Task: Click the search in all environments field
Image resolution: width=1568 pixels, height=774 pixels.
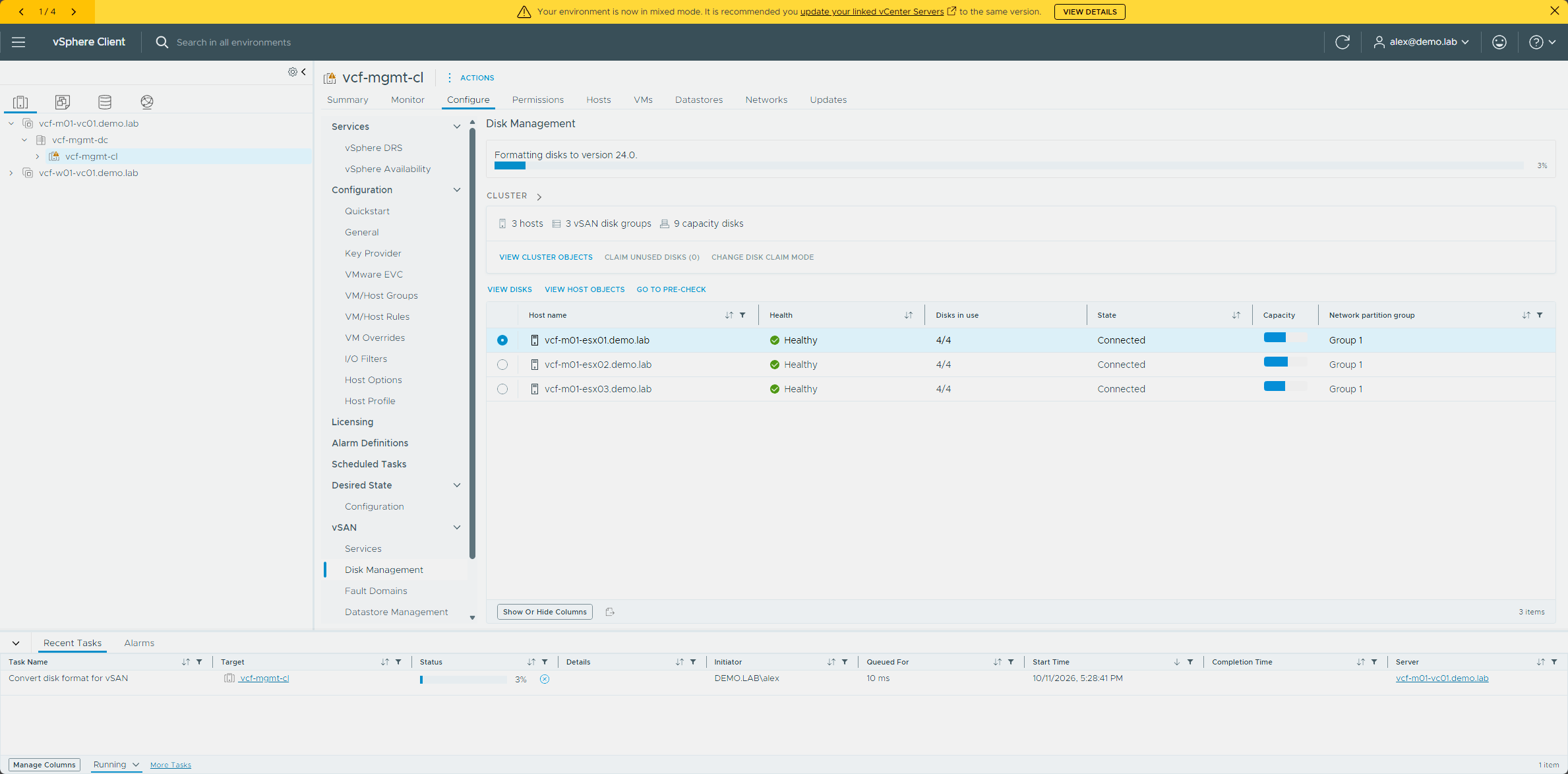Action: click(233, 42)
